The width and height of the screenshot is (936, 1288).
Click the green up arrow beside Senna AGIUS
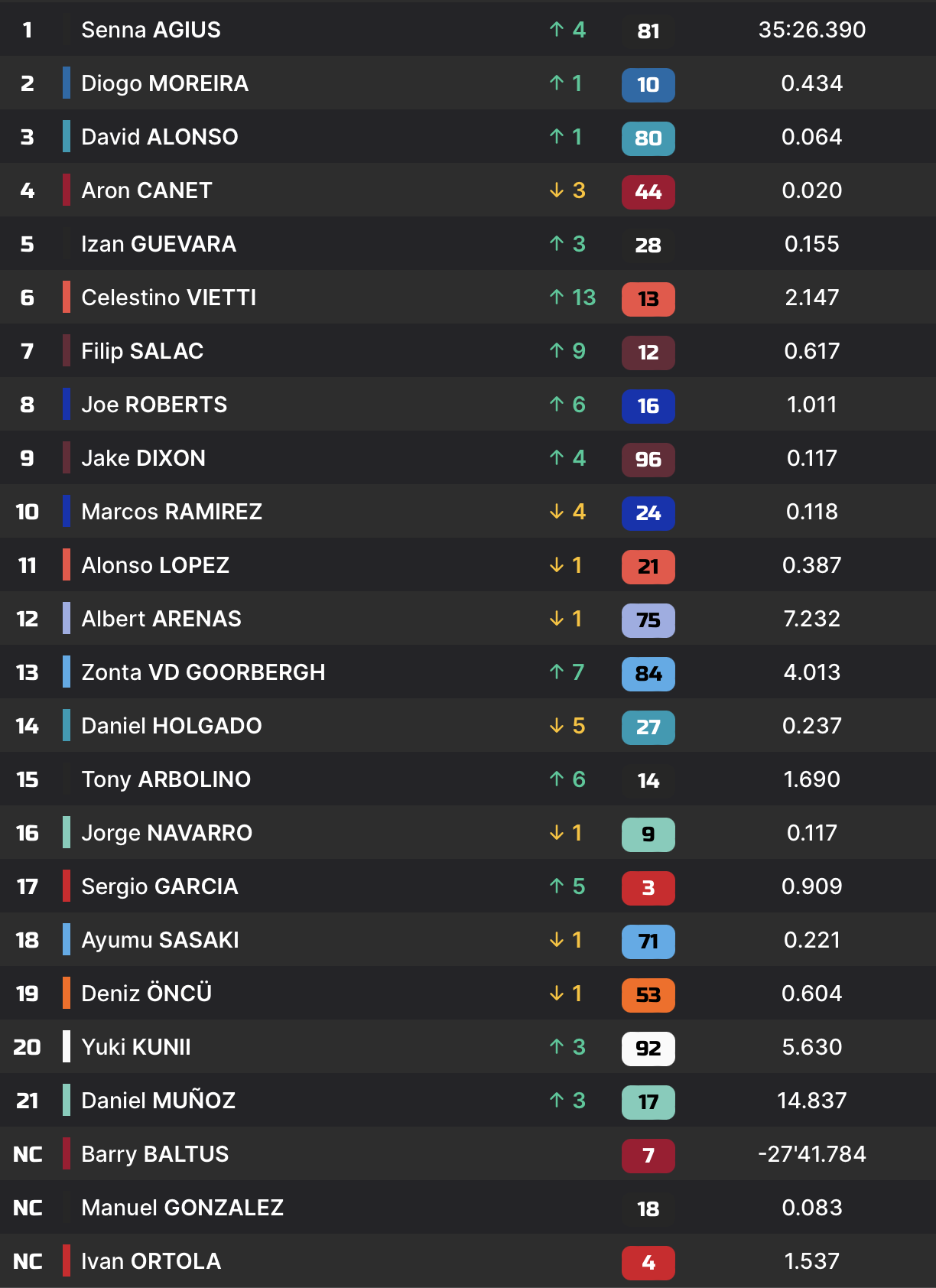557,30
